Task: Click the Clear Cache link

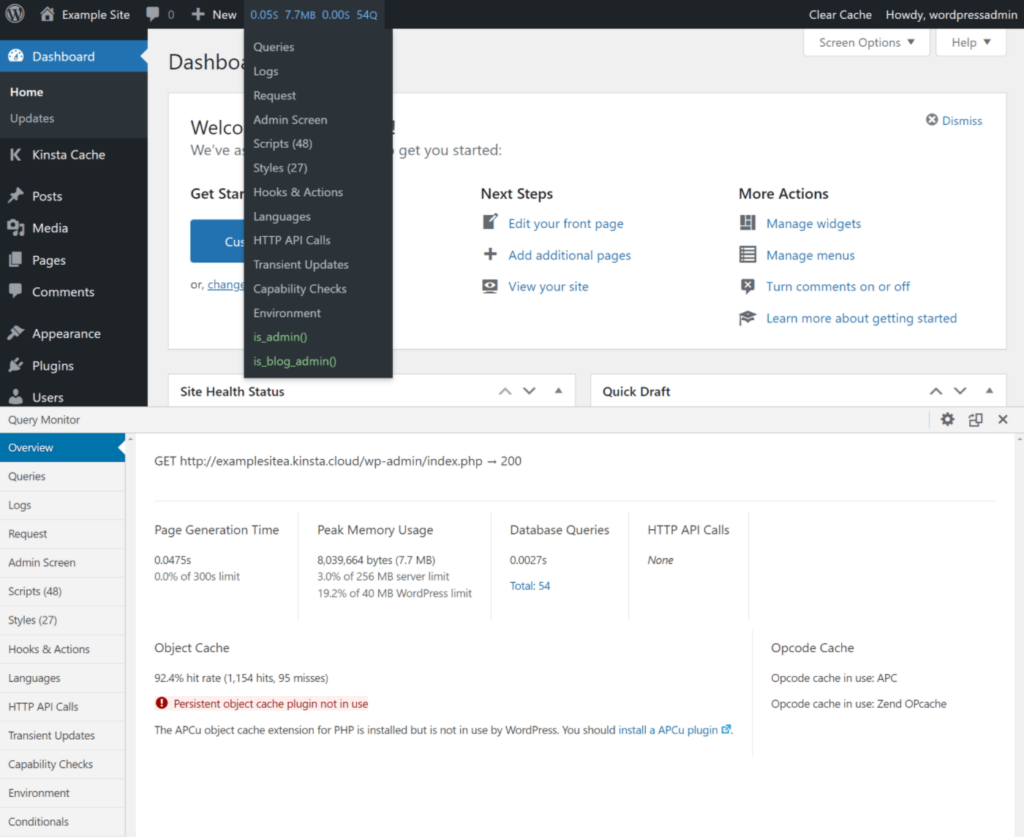Action: pyautogui.click(x=839, y=14)
